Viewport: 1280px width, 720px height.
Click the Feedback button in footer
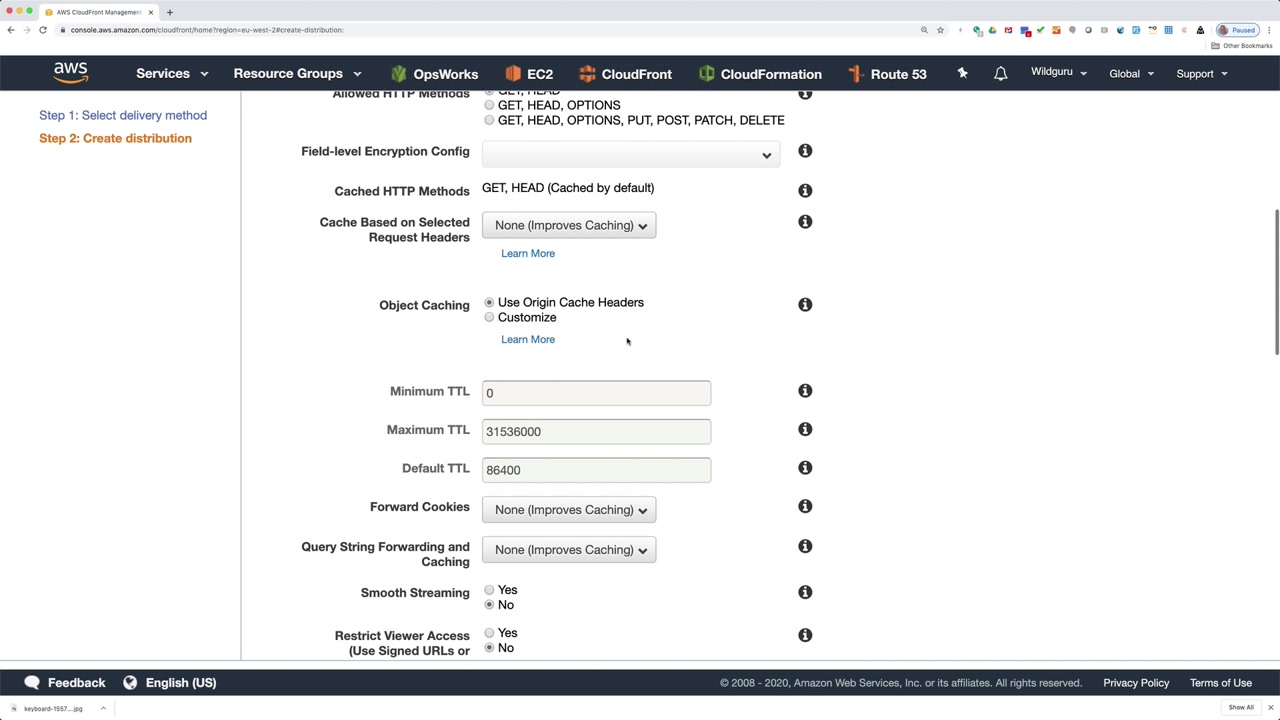65,683
